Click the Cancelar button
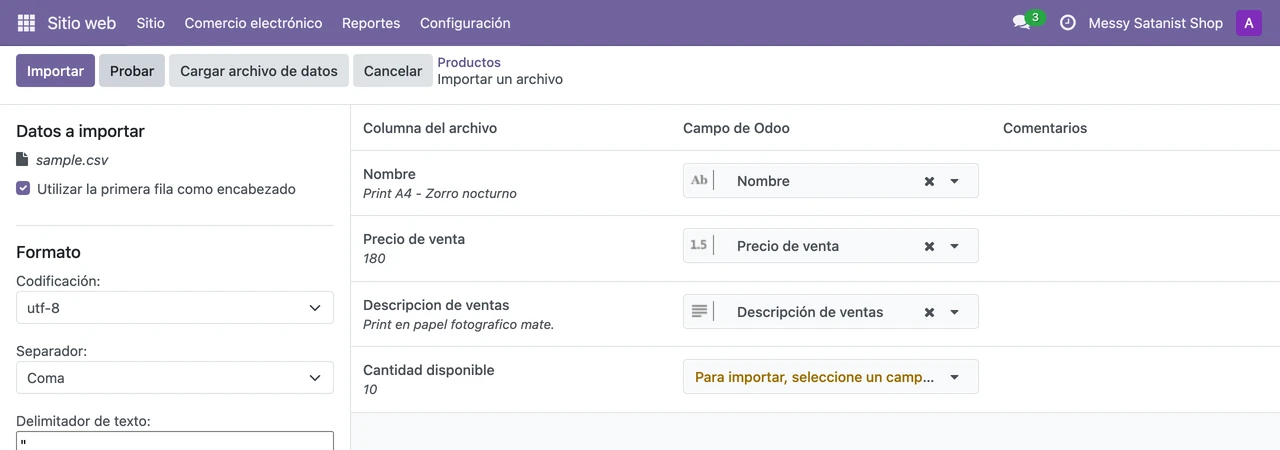Viewport: 1280px width, 450px height. coord(393,71)
